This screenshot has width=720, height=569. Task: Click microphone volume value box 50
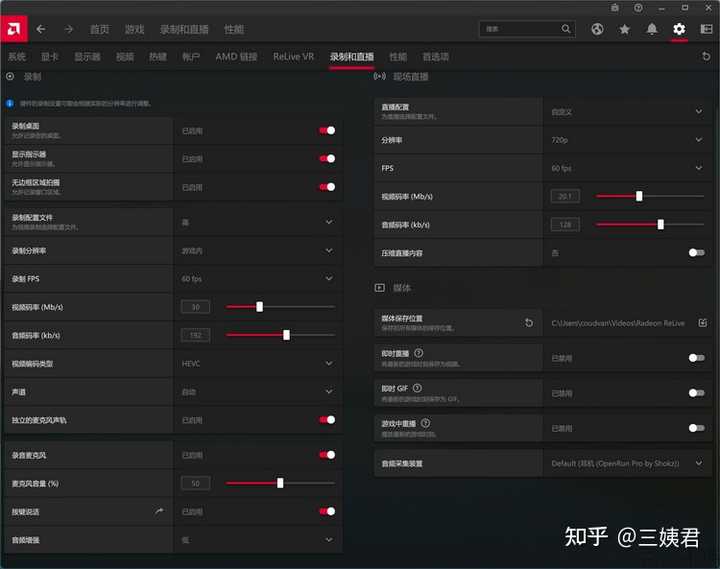pos(196,483)
